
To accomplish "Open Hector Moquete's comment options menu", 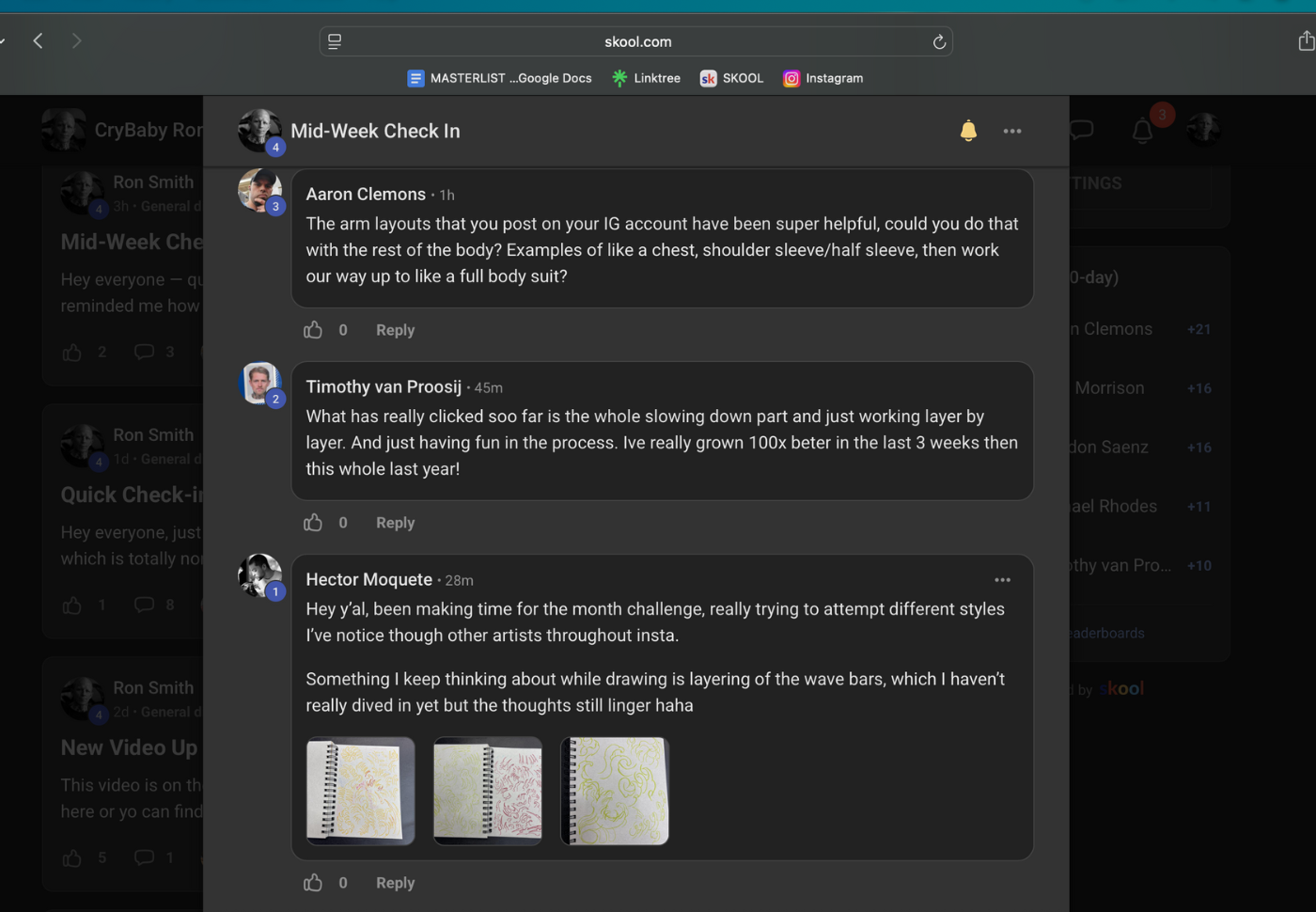I will click(x=1003, y=580).
